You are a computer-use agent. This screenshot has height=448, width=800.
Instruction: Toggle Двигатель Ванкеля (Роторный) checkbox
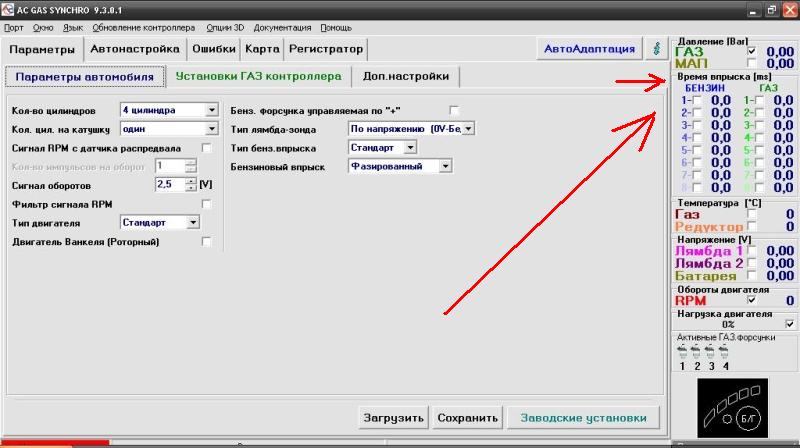tap(207, 241)
